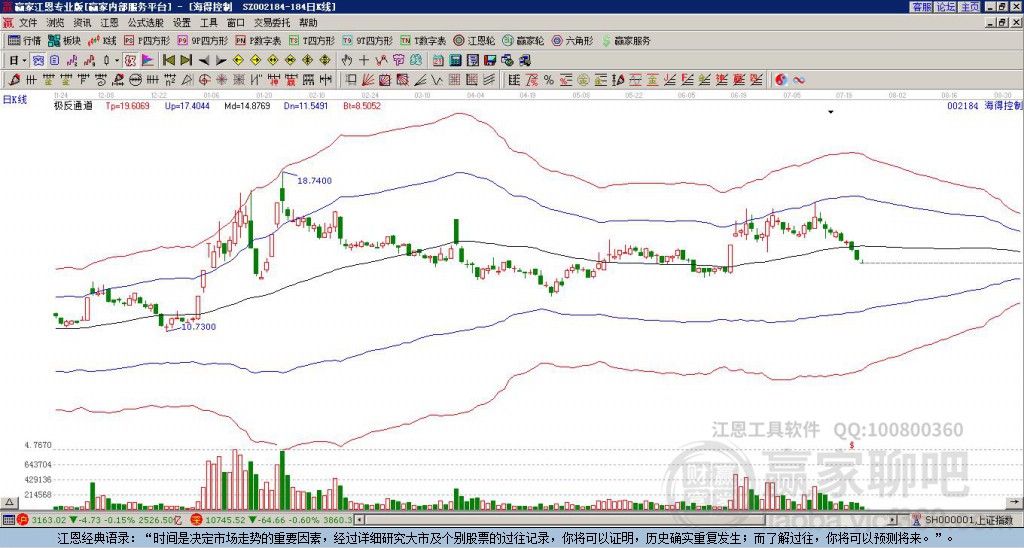The width and height of the screenshot is (1024, 548).
Task: Click the small grid icon in status bar
Action: tap(8, 520)
